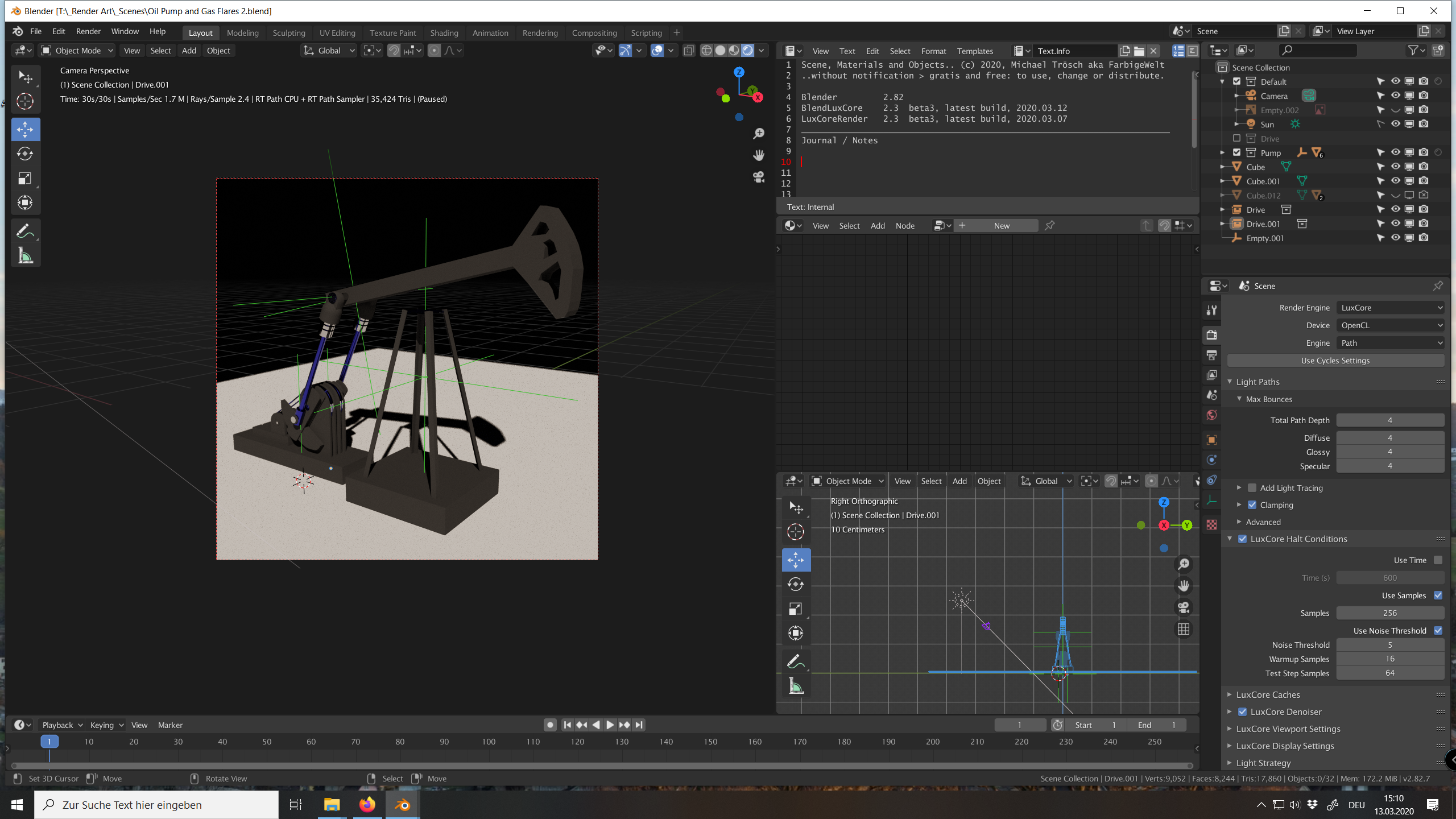Select the Annotate pencil tool
Viewport: 1456px width, 819px height.
25,231
